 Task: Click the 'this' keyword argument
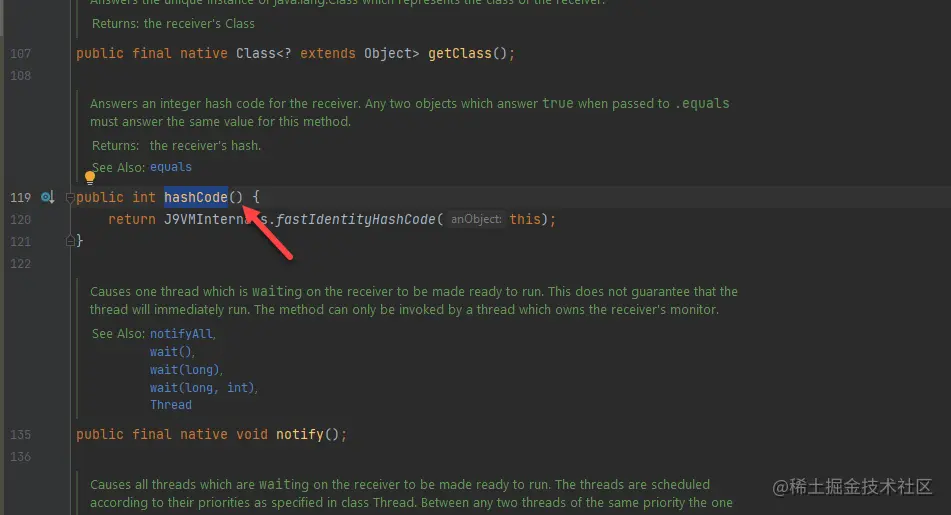[x=525, y=219]
